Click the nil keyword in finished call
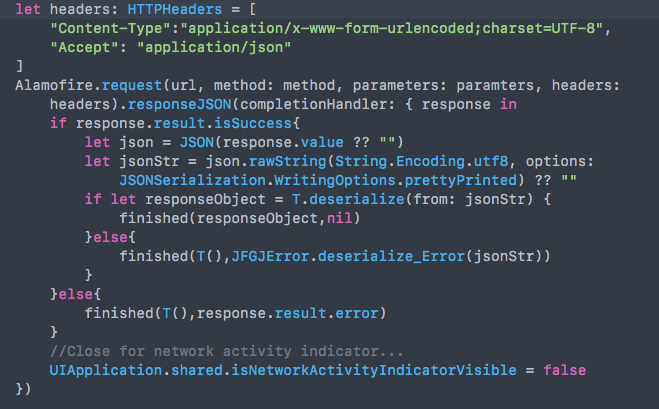Viewport: 659px width, 409px height. pyautogui.click(x=339, y=218)
